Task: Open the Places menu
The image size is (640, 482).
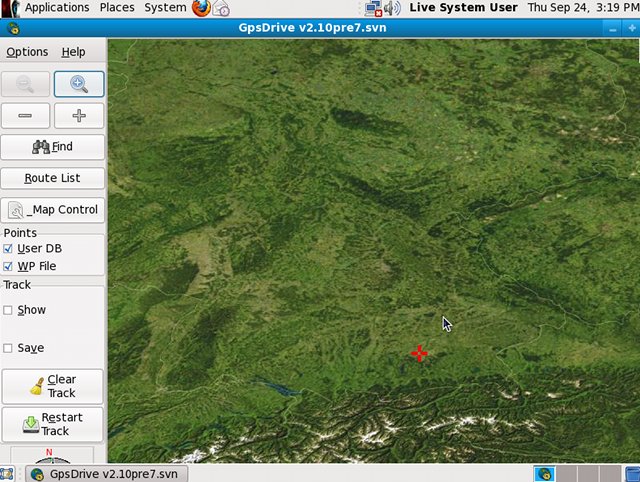Action: (117, 7)
